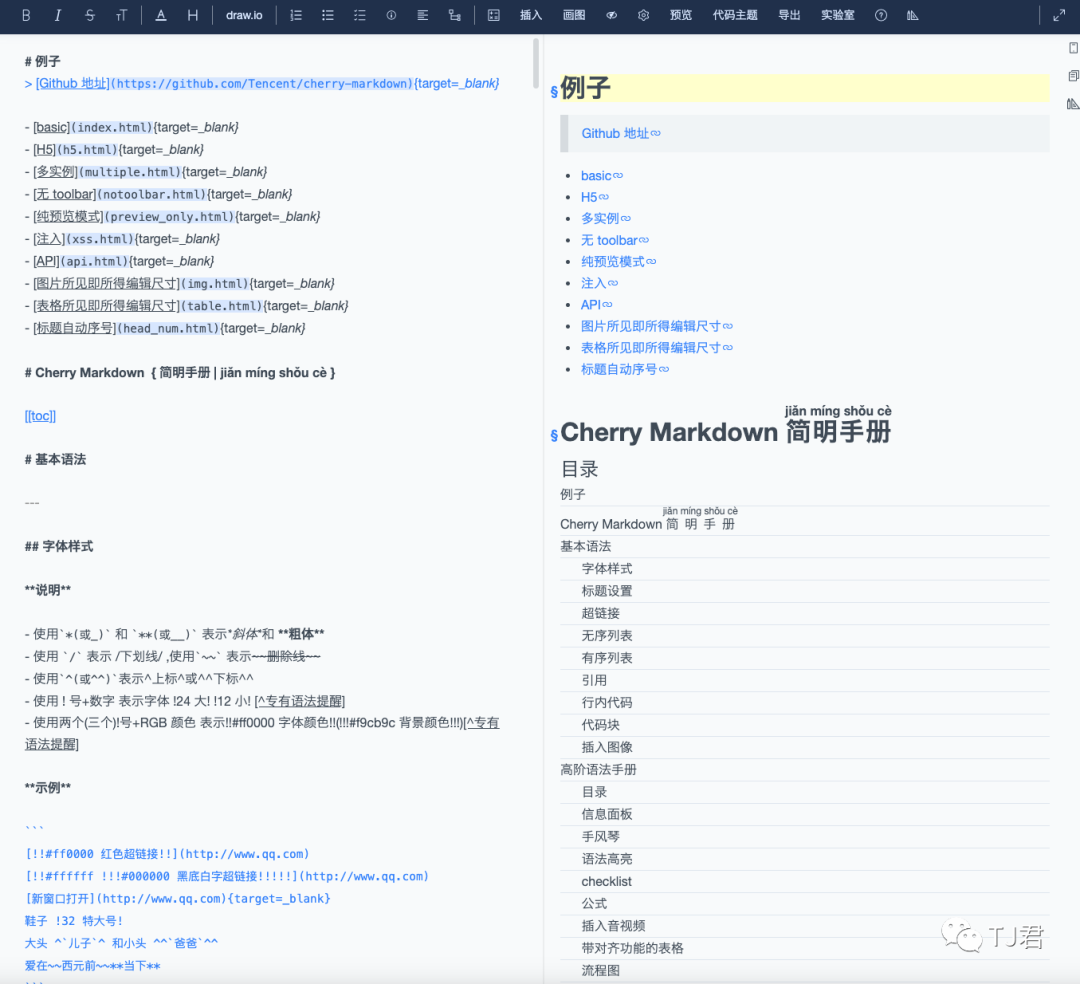The height and width of the screenshot is (984, 1080).
Task: Open the 代码主题 code theme options
Action: [736, 15]
